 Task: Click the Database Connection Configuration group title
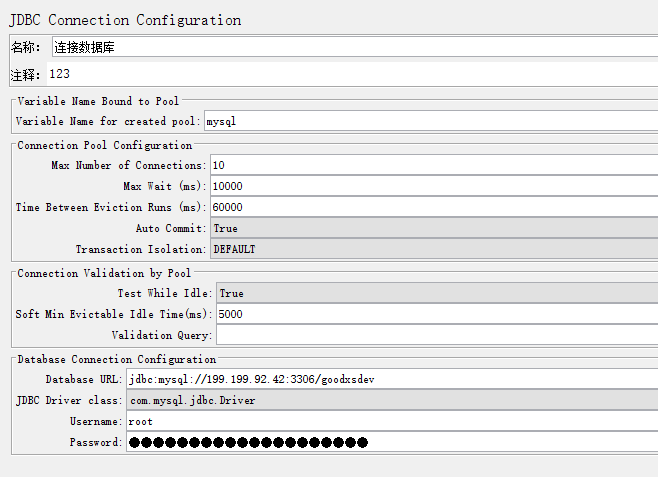(116, 359)
